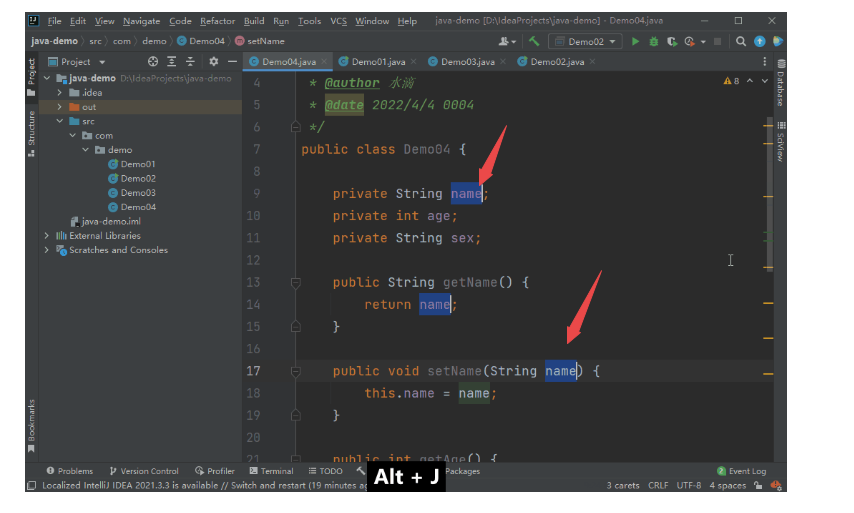Open the Terminal tool window
854x513 pixels.
[271, 471]
